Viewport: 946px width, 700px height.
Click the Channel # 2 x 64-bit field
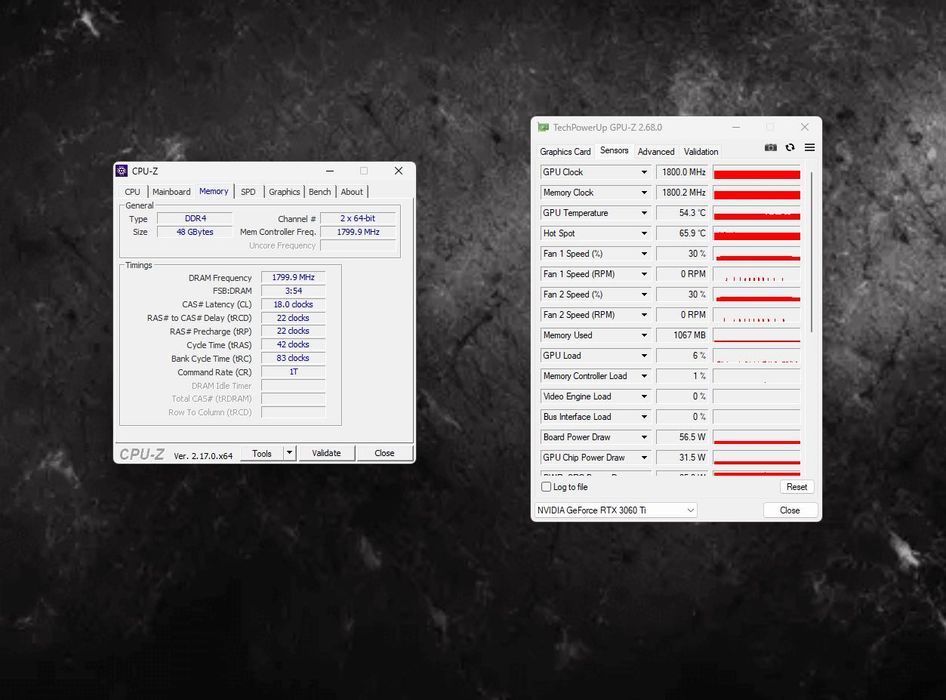tap(358, 218)
